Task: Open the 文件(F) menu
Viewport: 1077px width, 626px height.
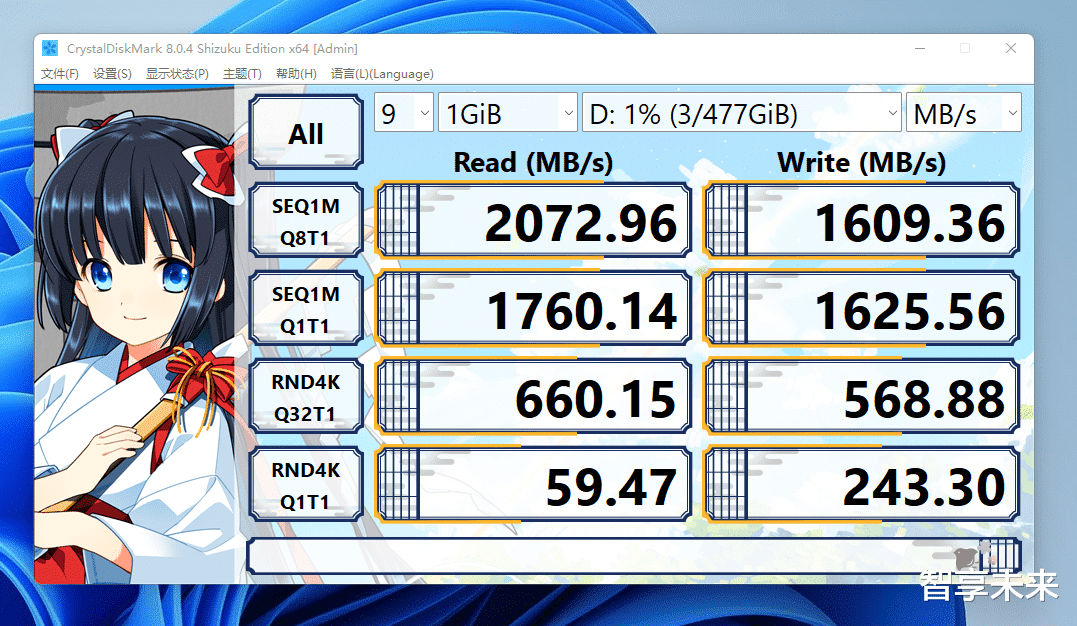Action: pos(60,74)
